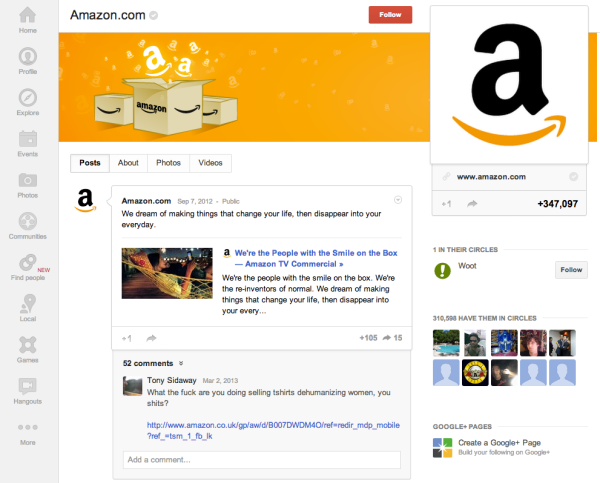This screenshot has width=600, height=483.
Task: Toggle +1 for the Amazon.com page
Action: (x=446, y=204)
